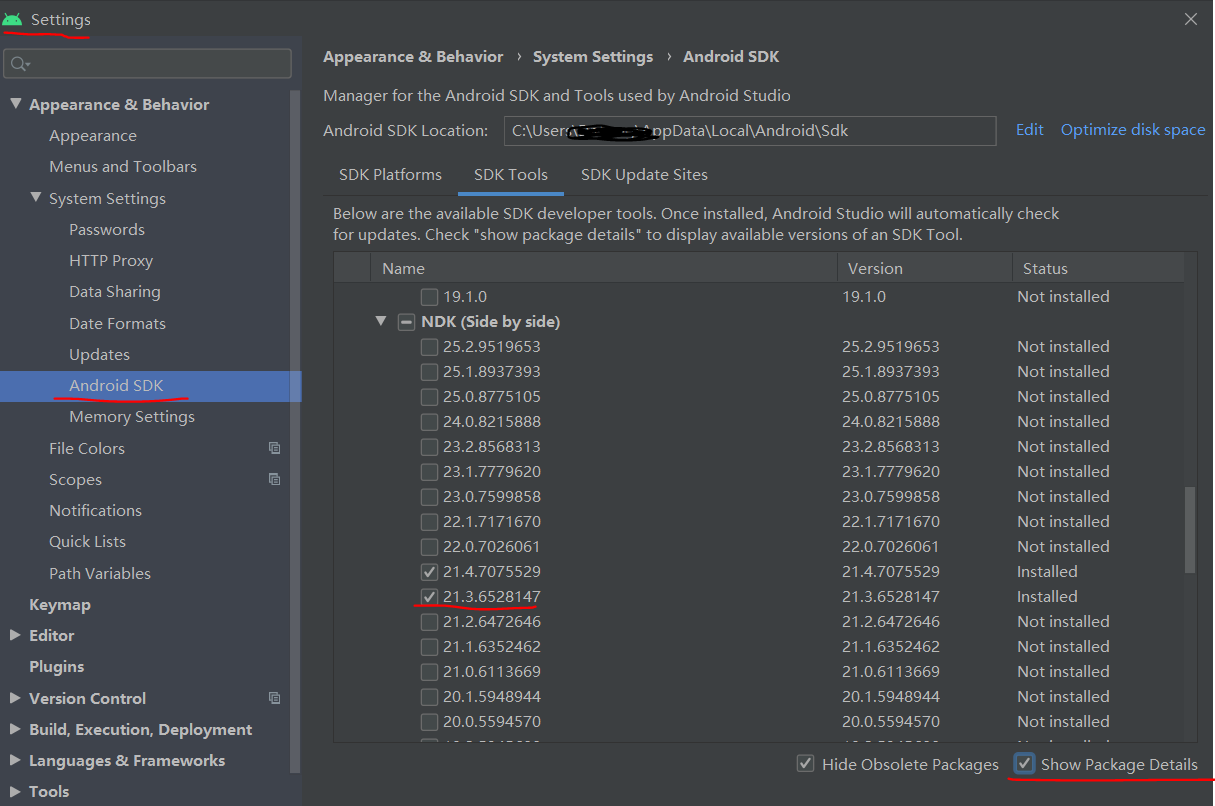The height and width of the screenshot is (806, 1215).
Task: Select the SDK Tools tab
Action: click(511, 175)
